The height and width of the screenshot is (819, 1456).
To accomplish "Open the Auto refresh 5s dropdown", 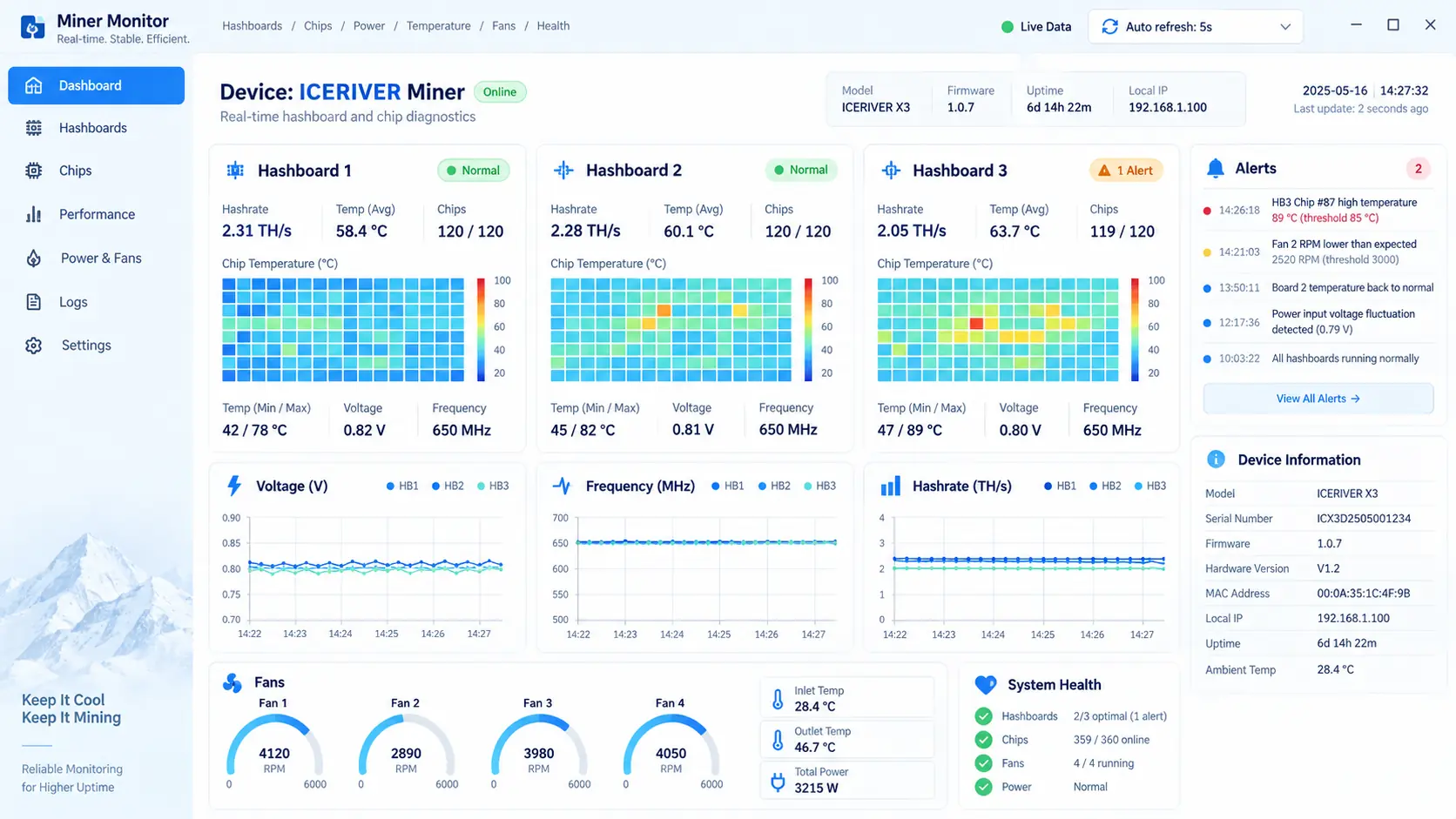I will [1196, 27].
